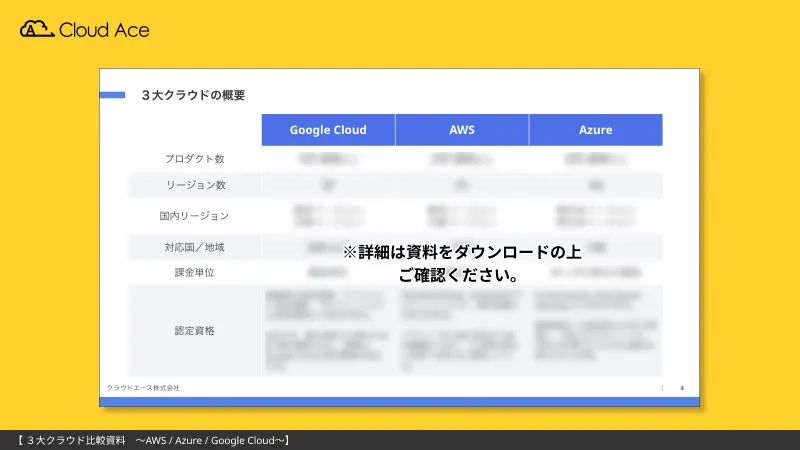This screenshot has height=450, width=800.
Task: Click the slide preview thumbnail
Action: coord(399,238)
